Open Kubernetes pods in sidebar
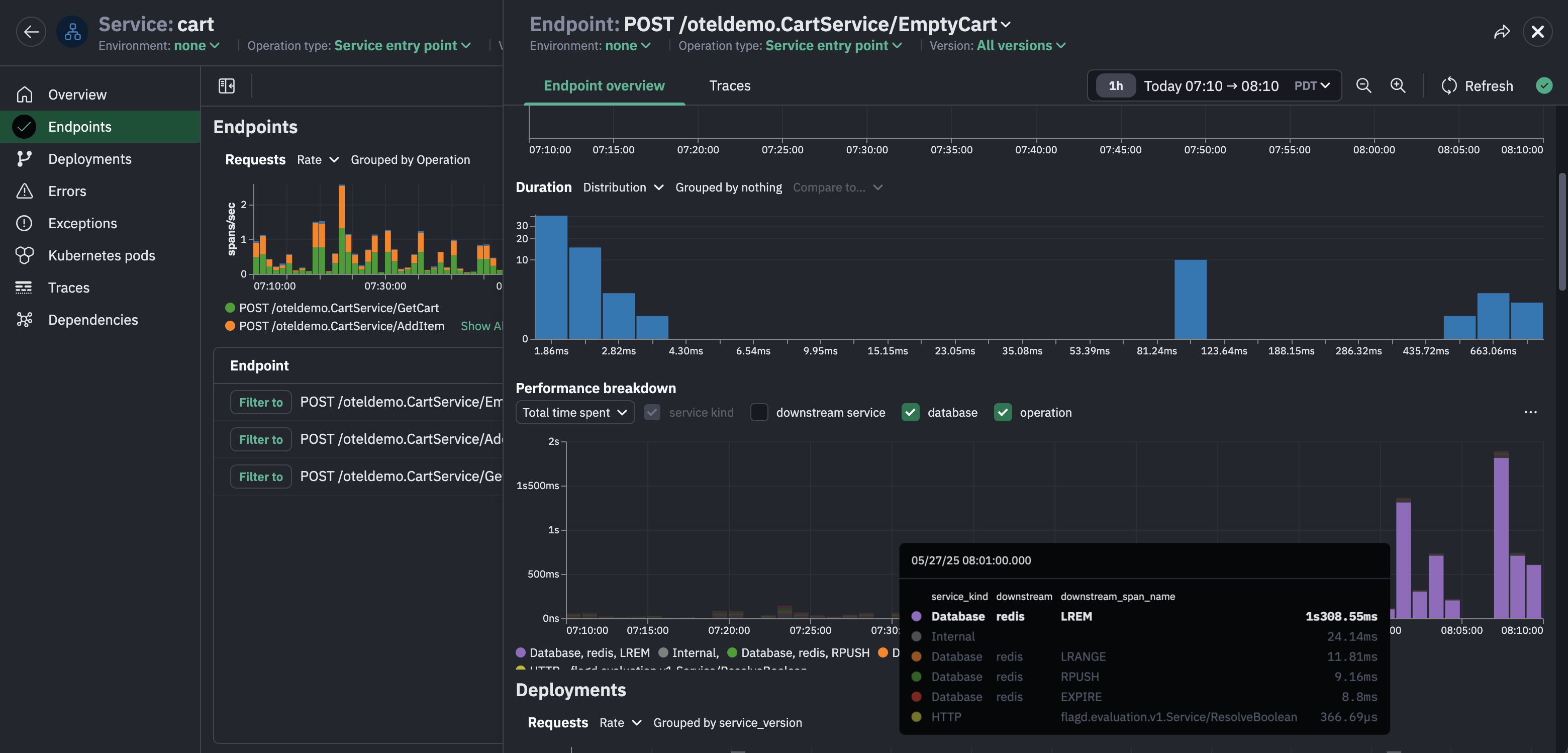1568x753 pixels. coord(101,255)
